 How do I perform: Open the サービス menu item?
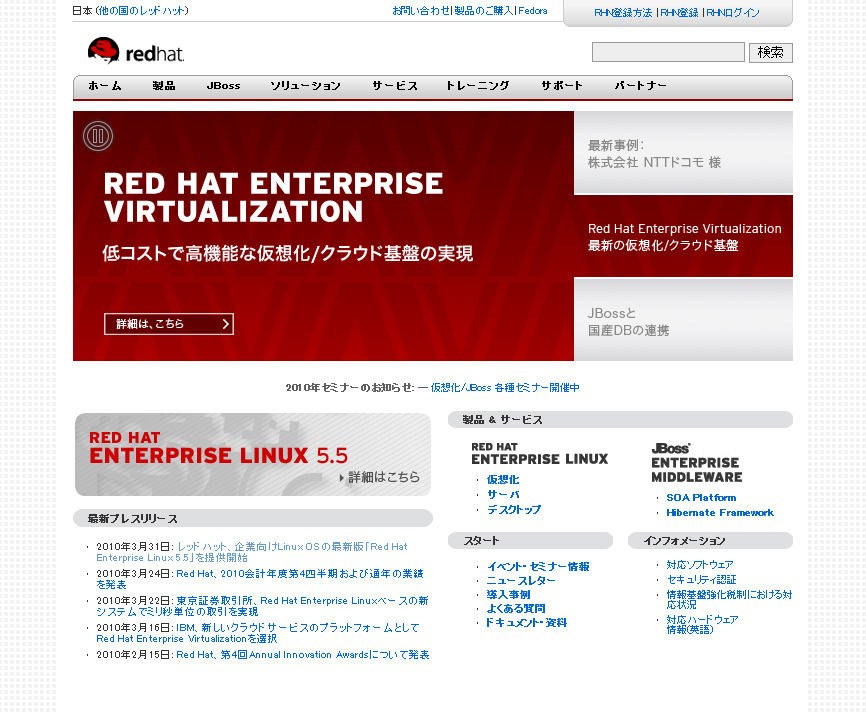click(x=394, y=86)
